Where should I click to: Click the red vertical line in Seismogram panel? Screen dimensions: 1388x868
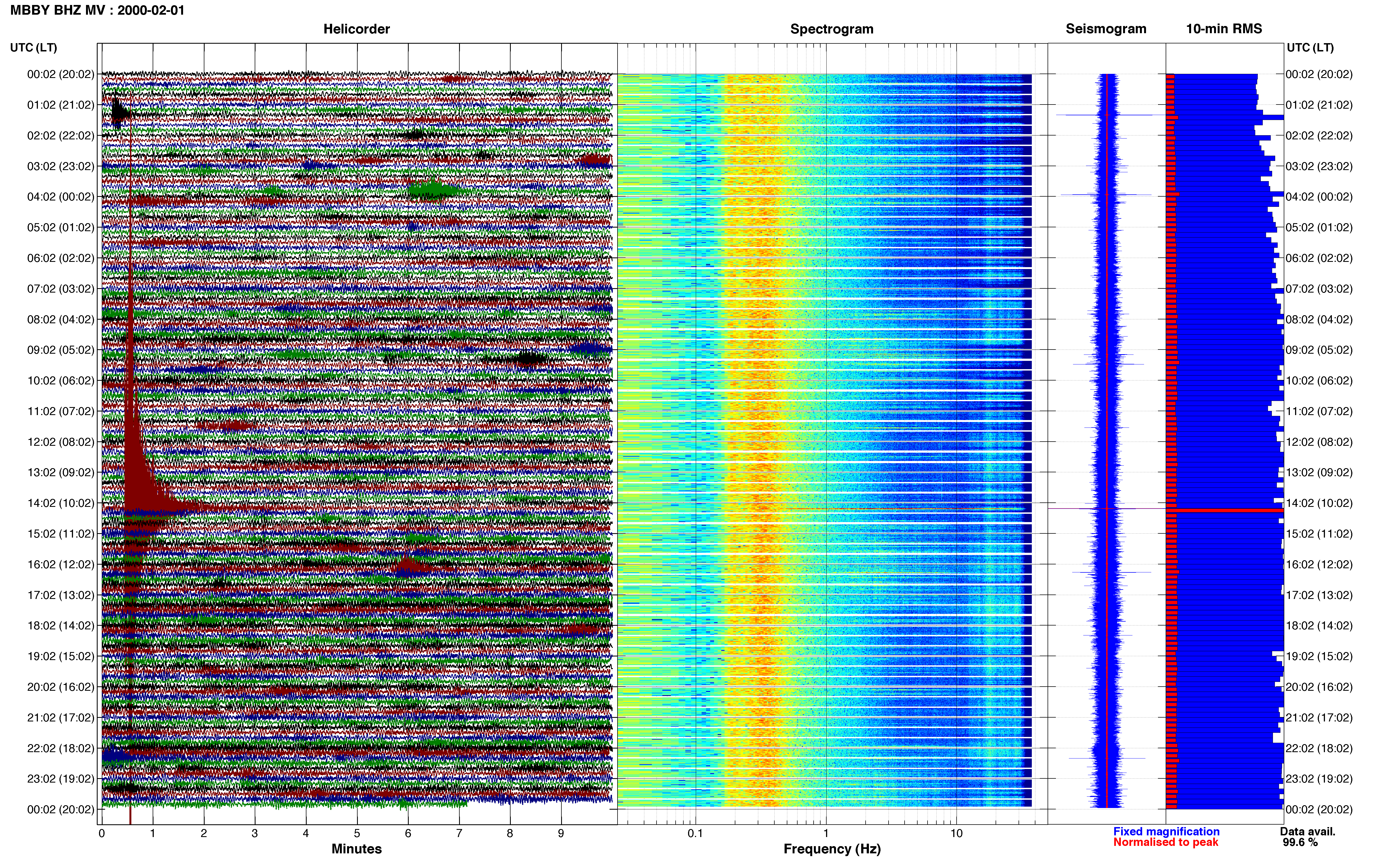[x=1107, y=441]
